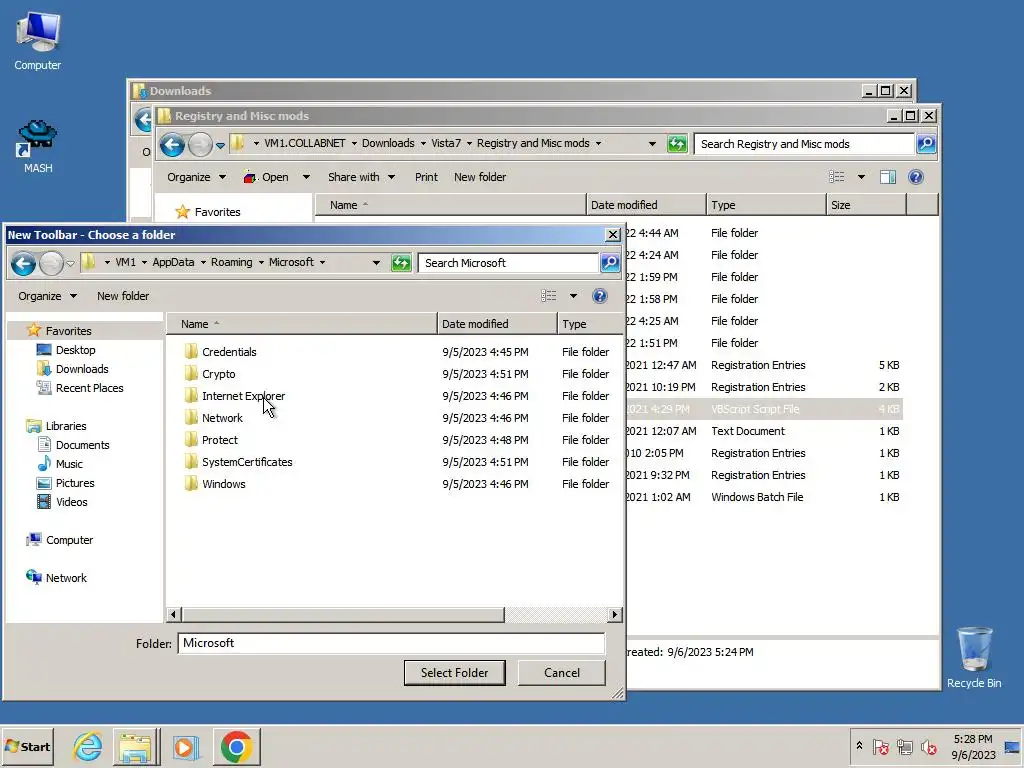Click Computer in the dialog navigation pane

pyautogui.click(x=69, y=540)
